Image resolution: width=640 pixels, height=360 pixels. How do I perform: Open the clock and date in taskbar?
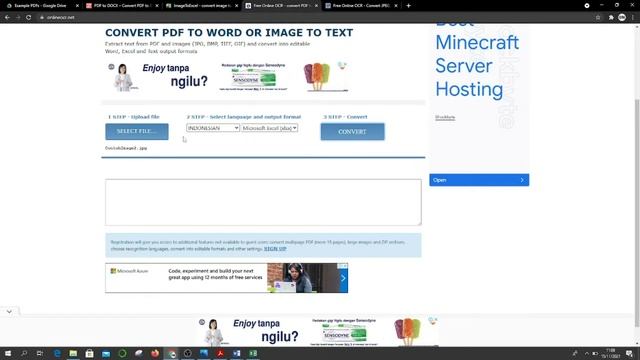click(611, 353)
